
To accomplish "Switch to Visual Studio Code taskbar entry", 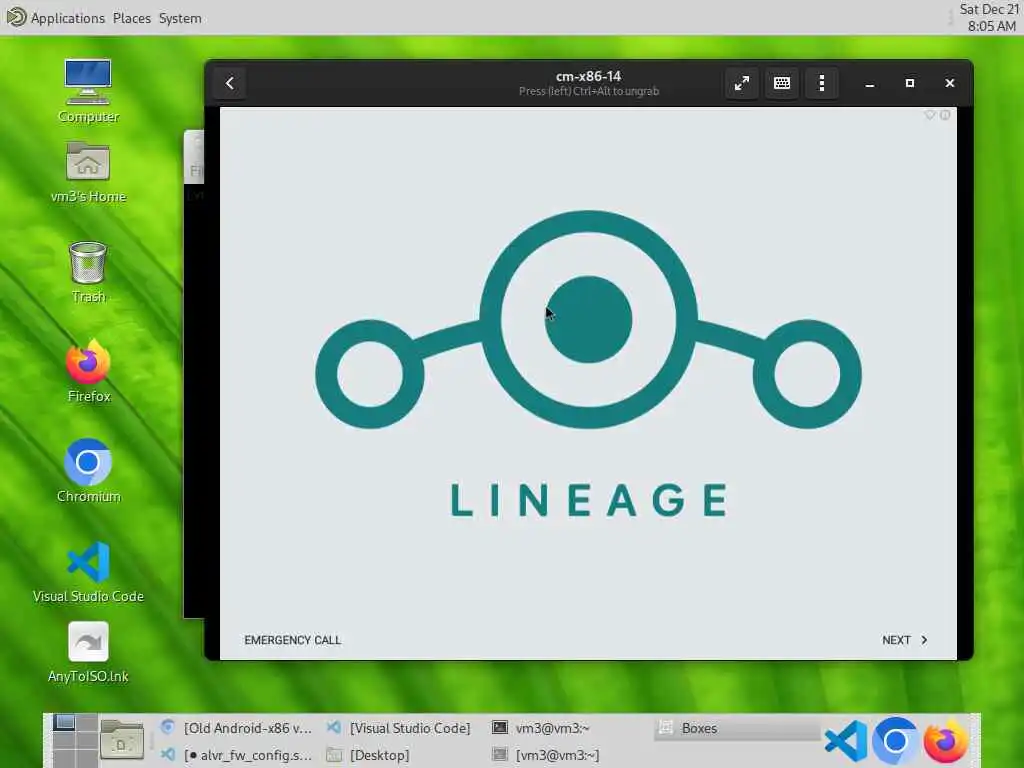I will point(399,728).
